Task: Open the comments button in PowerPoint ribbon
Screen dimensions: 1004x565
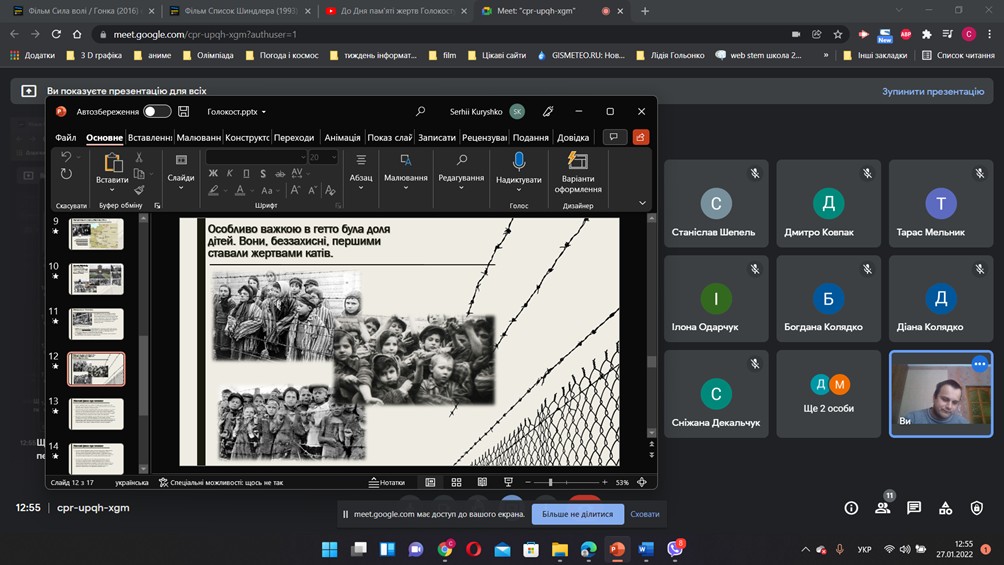Action: (614, 137)
